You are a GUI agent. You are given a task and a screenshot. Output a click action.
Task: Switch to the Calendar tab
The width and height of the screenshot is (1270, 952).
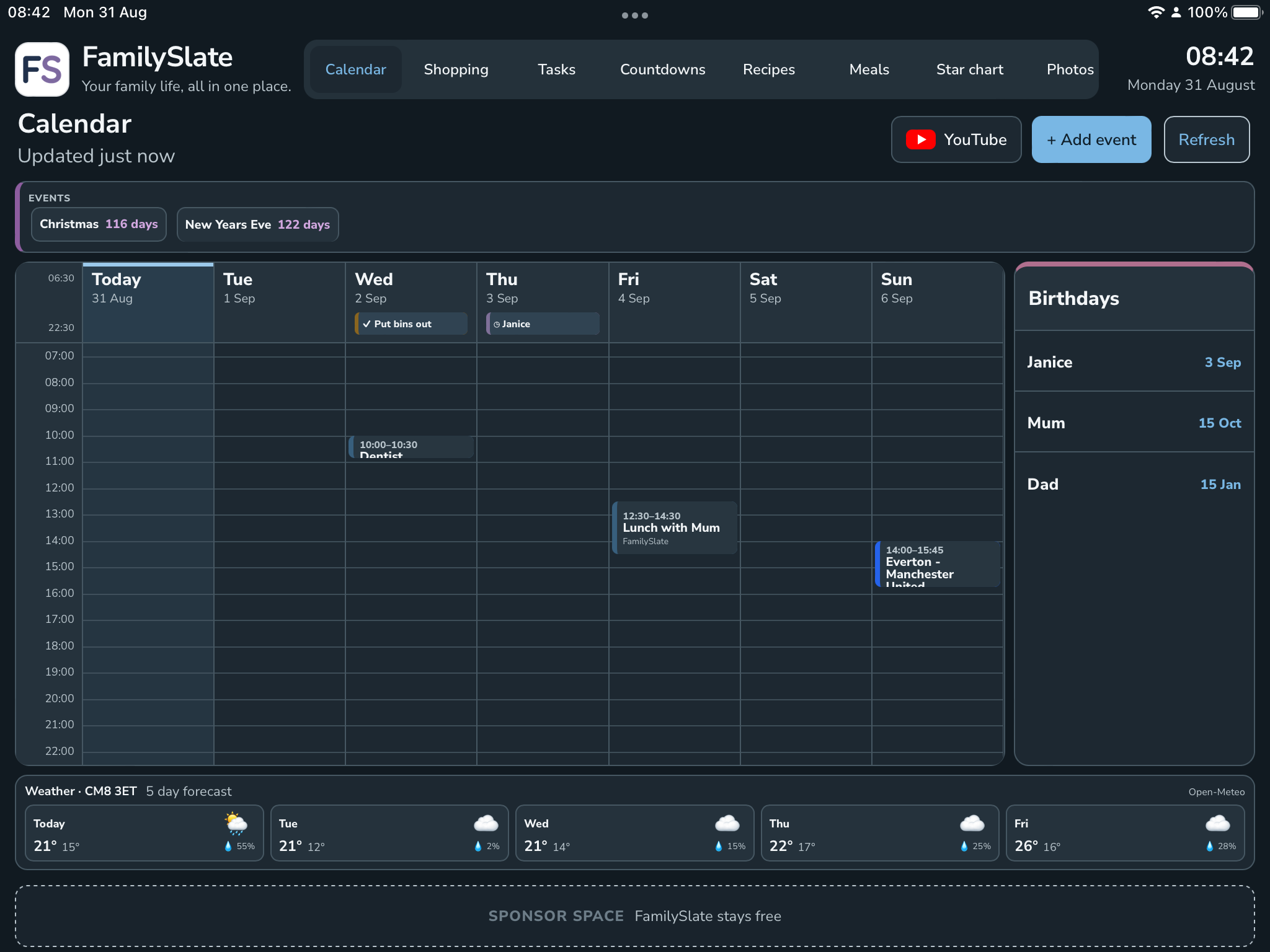356,69
